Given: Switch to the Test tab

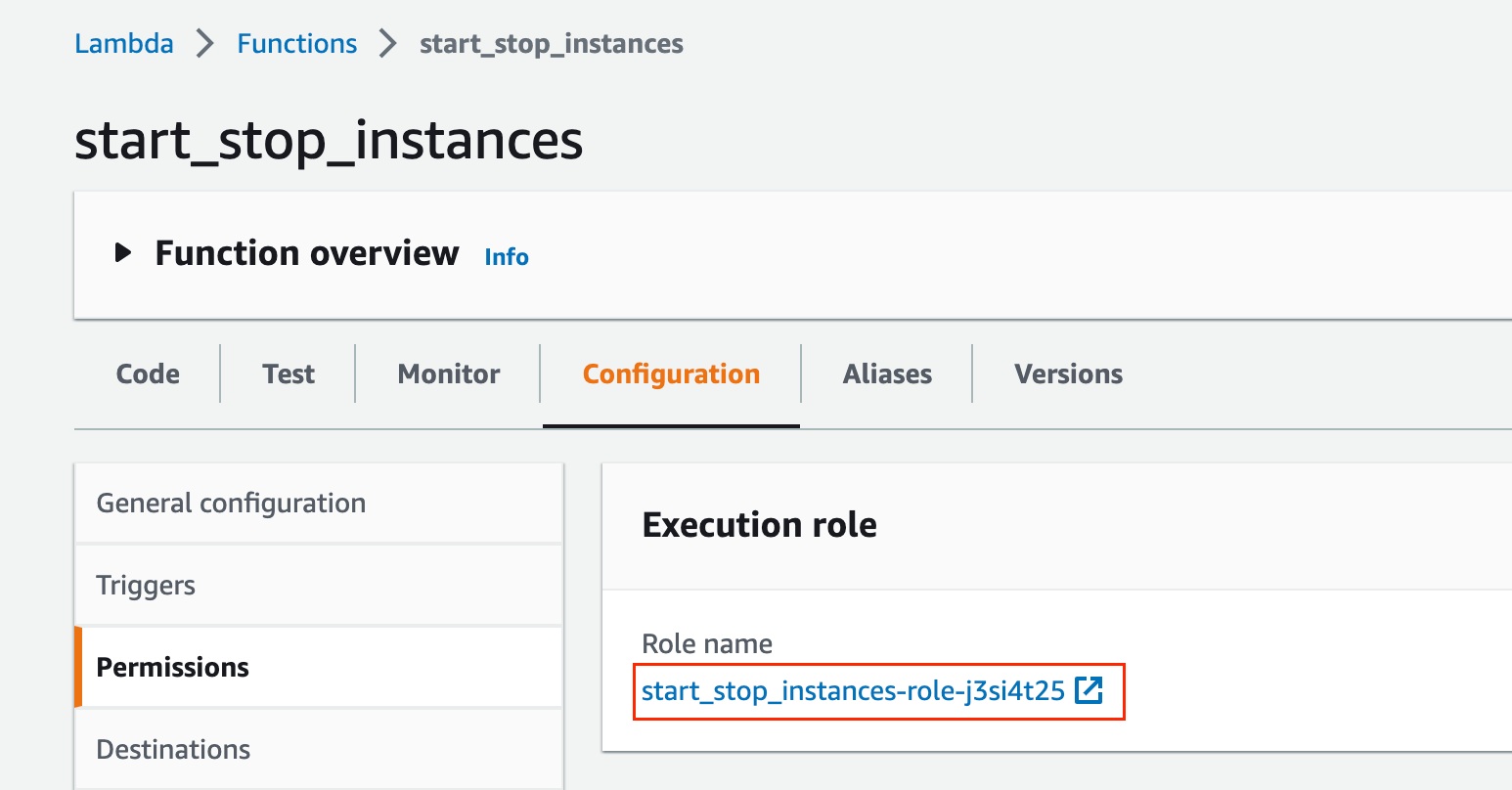Looking at the screenshot, I should click(288, 373).
